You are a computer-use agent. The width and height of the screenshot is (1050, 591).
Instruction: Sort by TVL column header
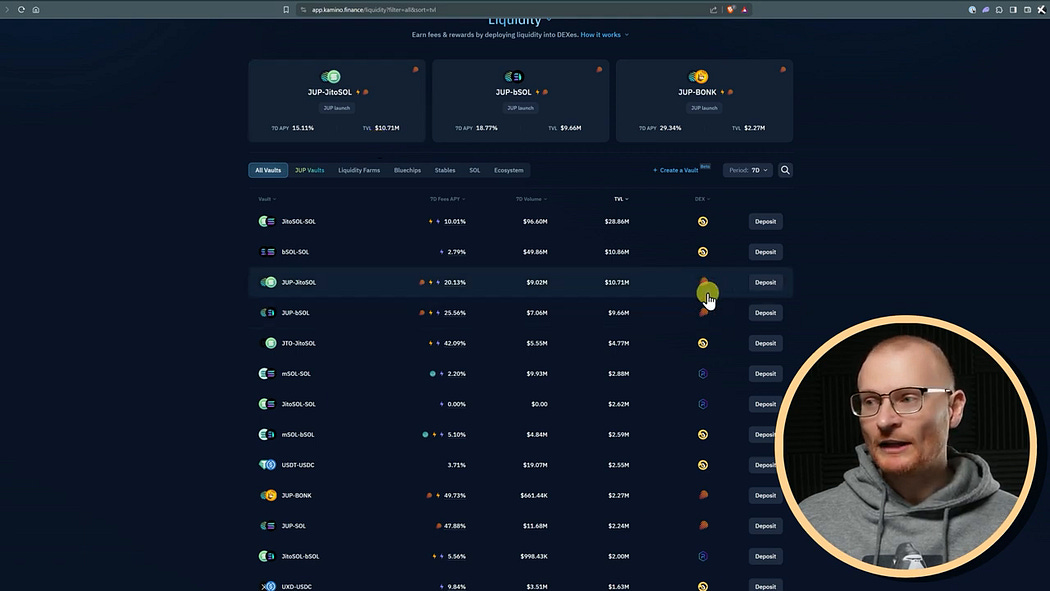pyautogui.click(x=621, y=199)
